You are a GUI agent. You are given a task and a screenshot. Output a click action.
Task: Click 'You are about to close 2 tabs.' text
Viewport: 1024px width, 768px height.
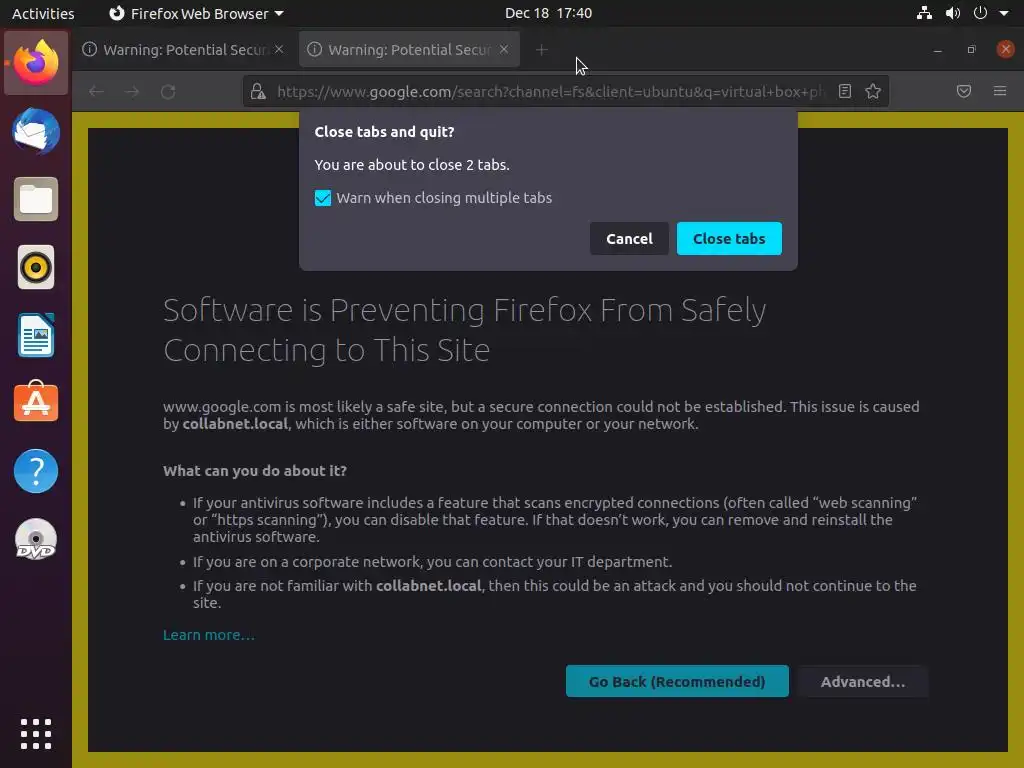tap(412, 165)
